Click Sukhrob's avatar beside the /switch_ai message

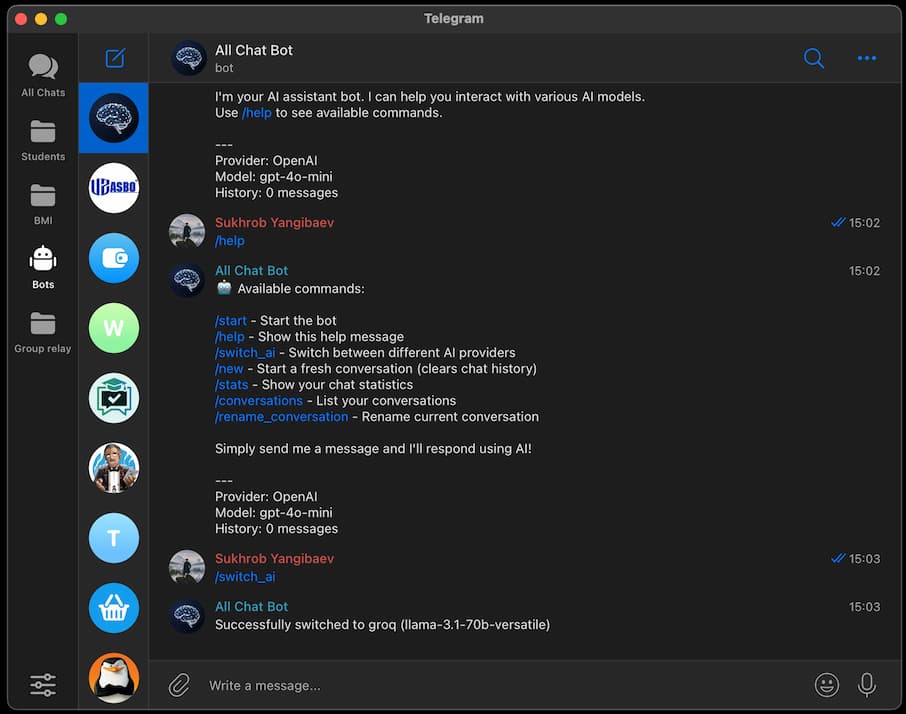(187, 567)
